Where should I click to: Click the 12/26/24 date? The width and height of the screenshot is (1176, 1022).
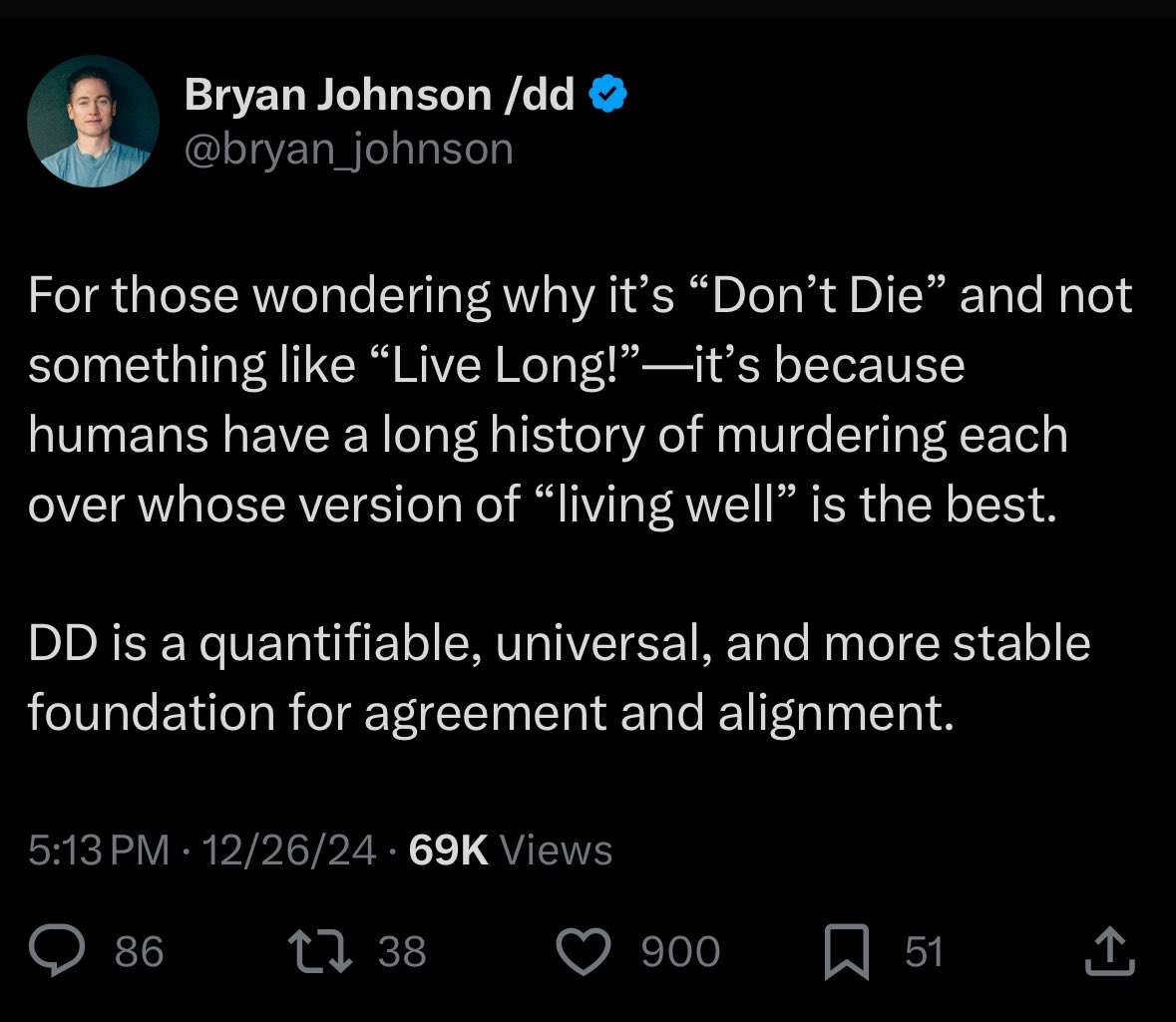pos(288,851)
